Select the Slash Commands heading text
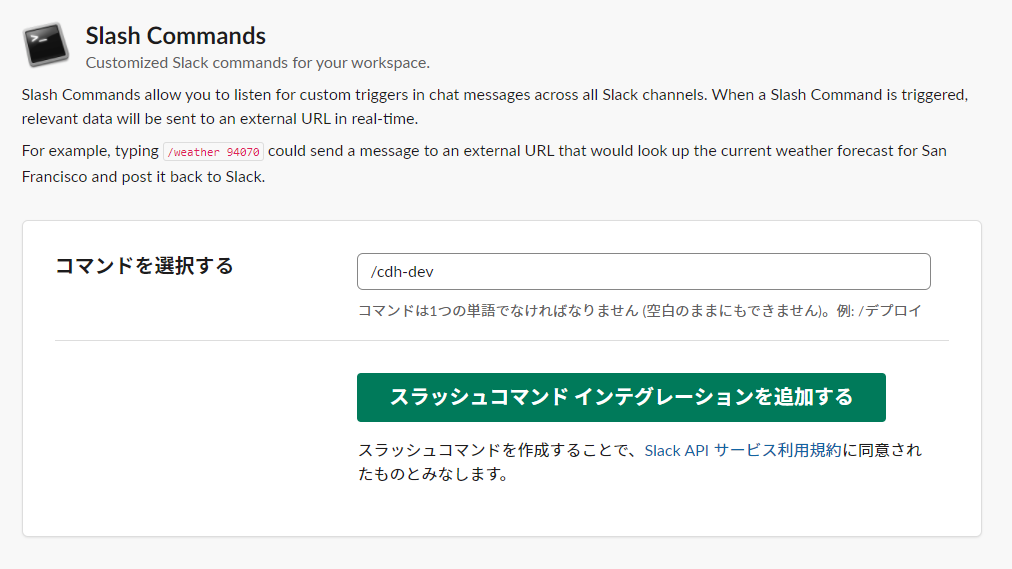Image resolution: width=1012 pixels, height=569 pixels. coord(176,35)
